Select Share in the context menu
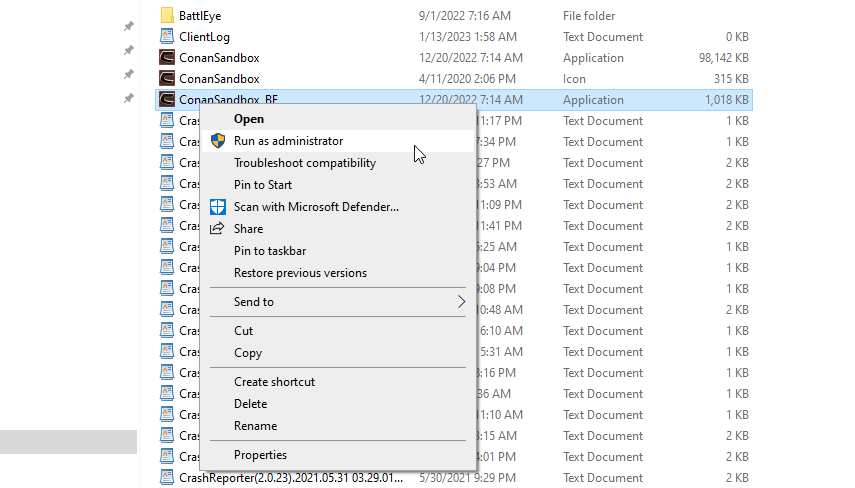The width and height of the screenshot is (855, 488). (x=248, y=228)
